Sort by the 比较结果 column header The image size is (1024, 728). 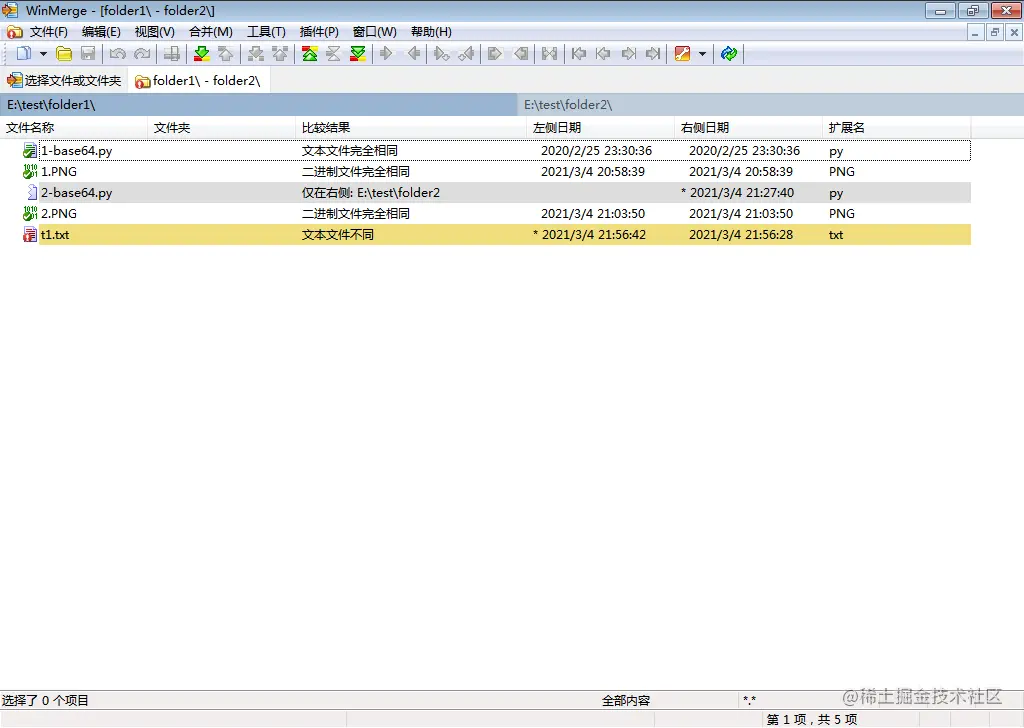(411, 128)
